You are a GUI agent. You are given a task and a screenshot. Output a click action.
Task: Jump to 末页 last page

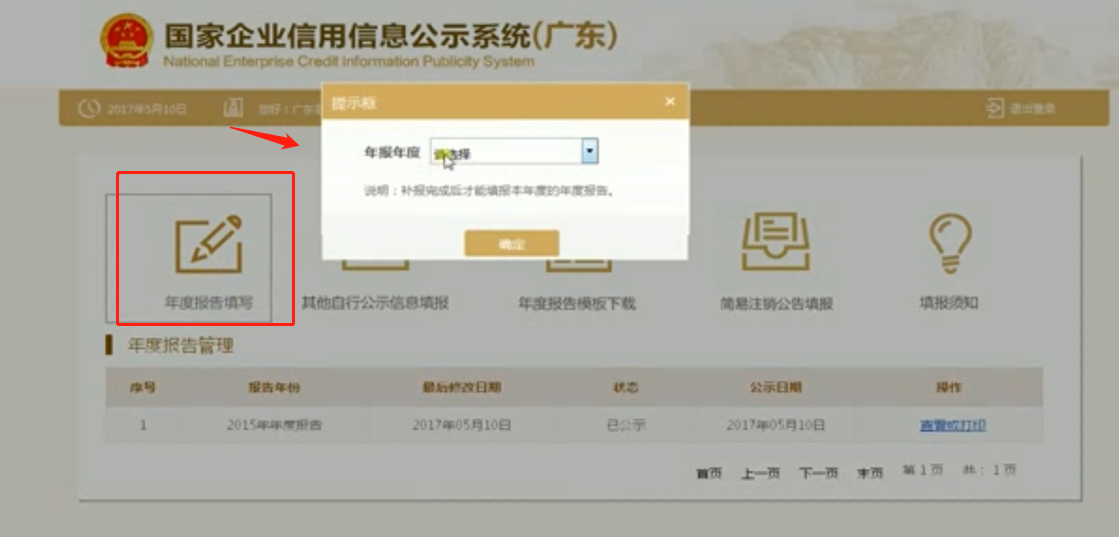(x=869, y=472)
